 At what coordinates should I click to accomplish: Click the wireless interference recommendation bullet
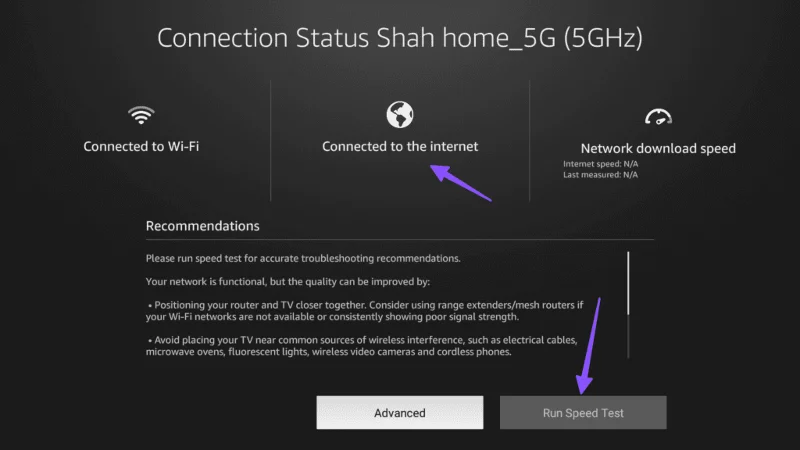[x=361, y=346]
